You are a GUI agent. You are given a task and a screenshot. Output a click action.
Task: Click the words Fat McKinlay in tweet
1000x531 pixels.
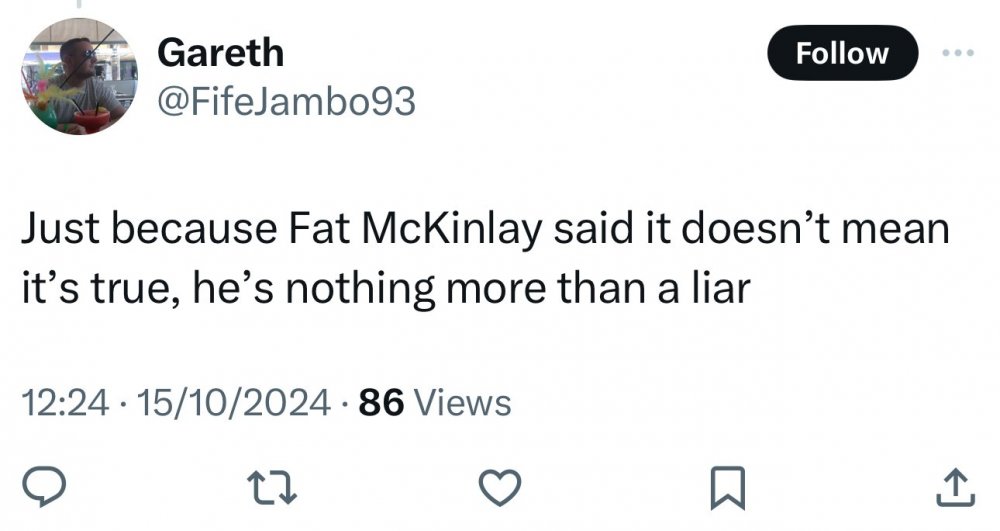tap(415, 229)
